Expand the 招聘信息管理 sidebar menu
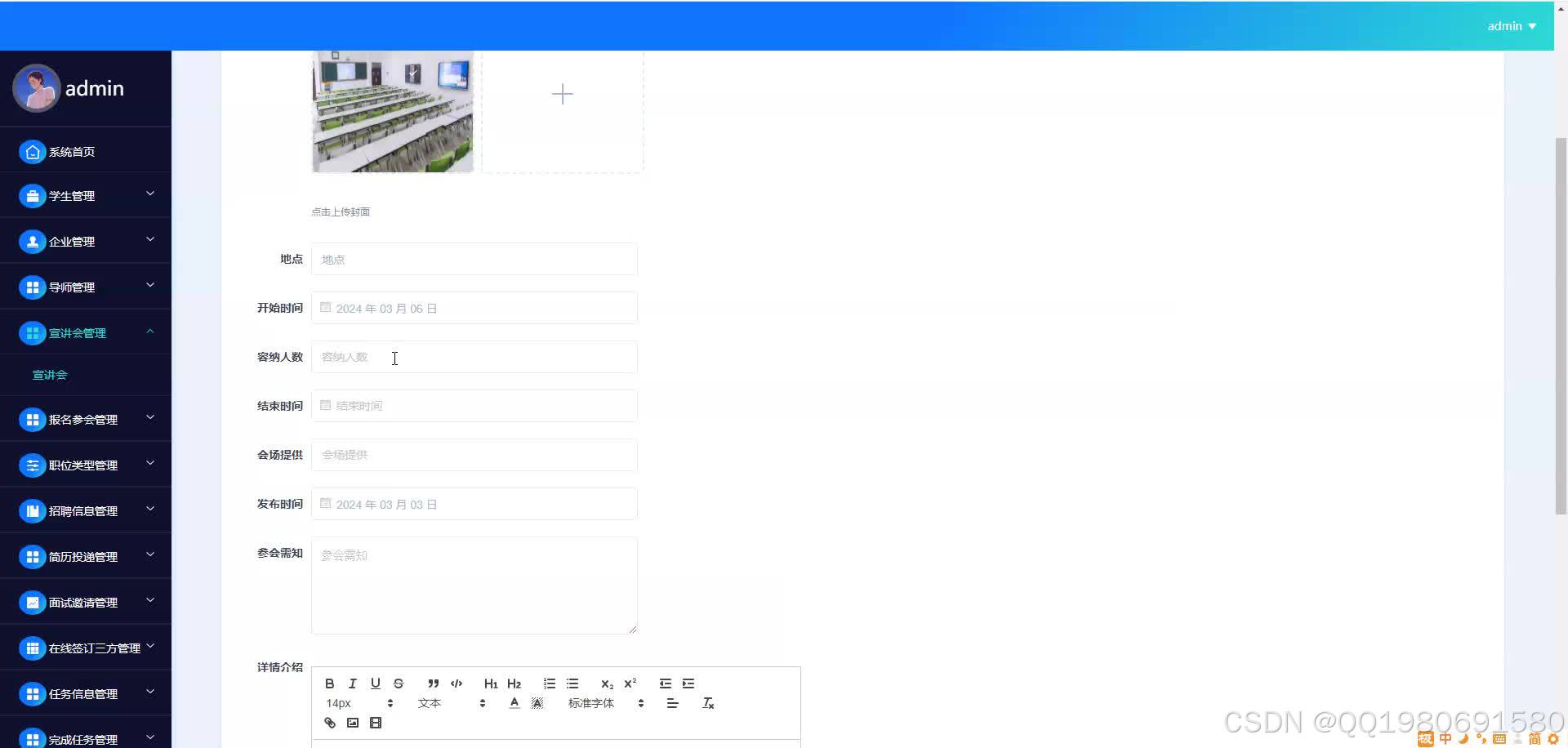The height and width of the screenshot is (748, 1568). (86, 511)
